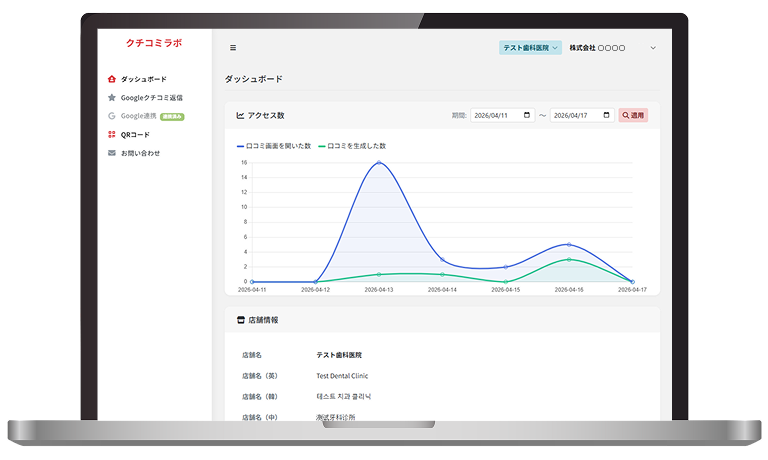Click the 株式会社 ○○○○ account name
This screenshot has height=460, width=768.
(597, 48)
